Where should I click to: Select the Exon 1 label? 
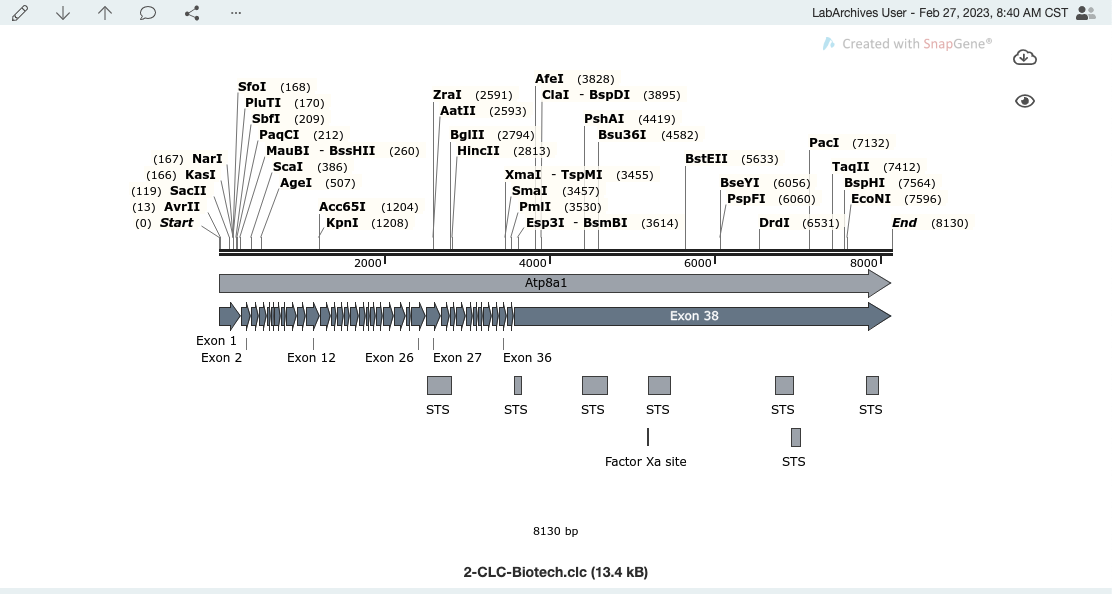(217, 340)
